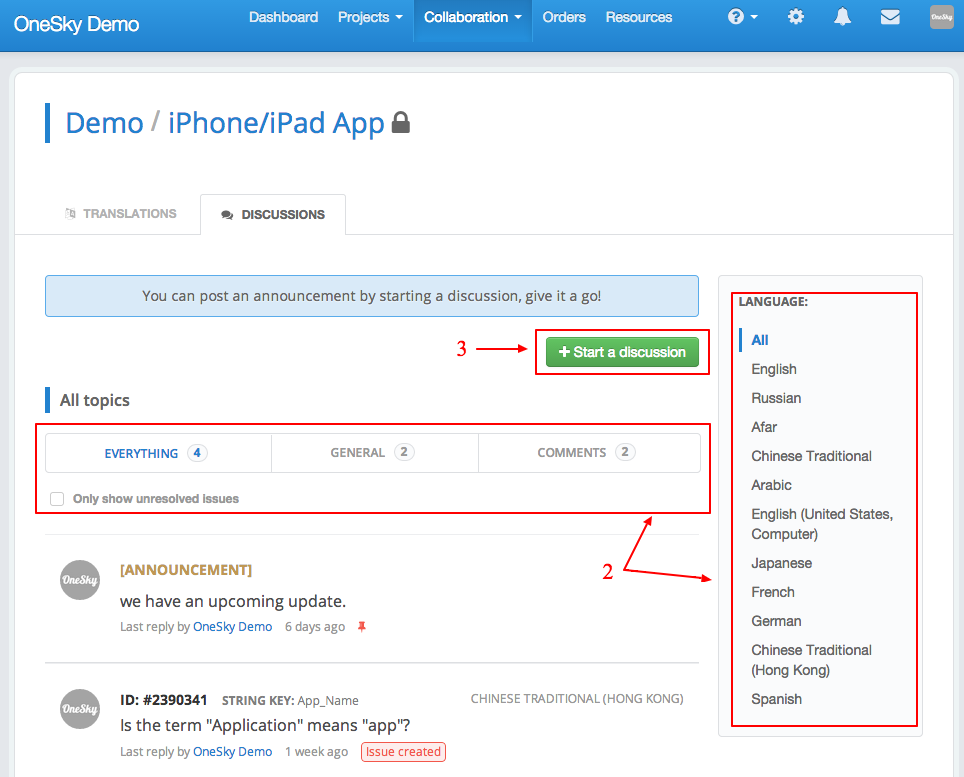964x777 pixels.
Task: Open the Demo breadcrumb link
Action: pos(105,123)
